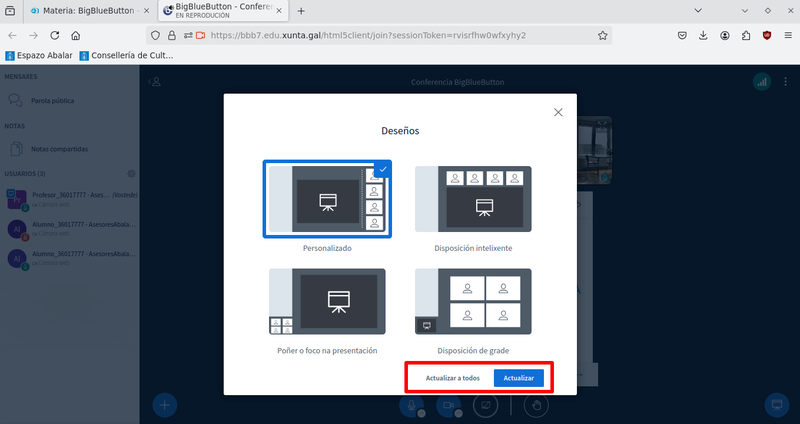
Task: Collapse the users panel with arrow icon
Action: pyautogui.click(x=156, y=81)
